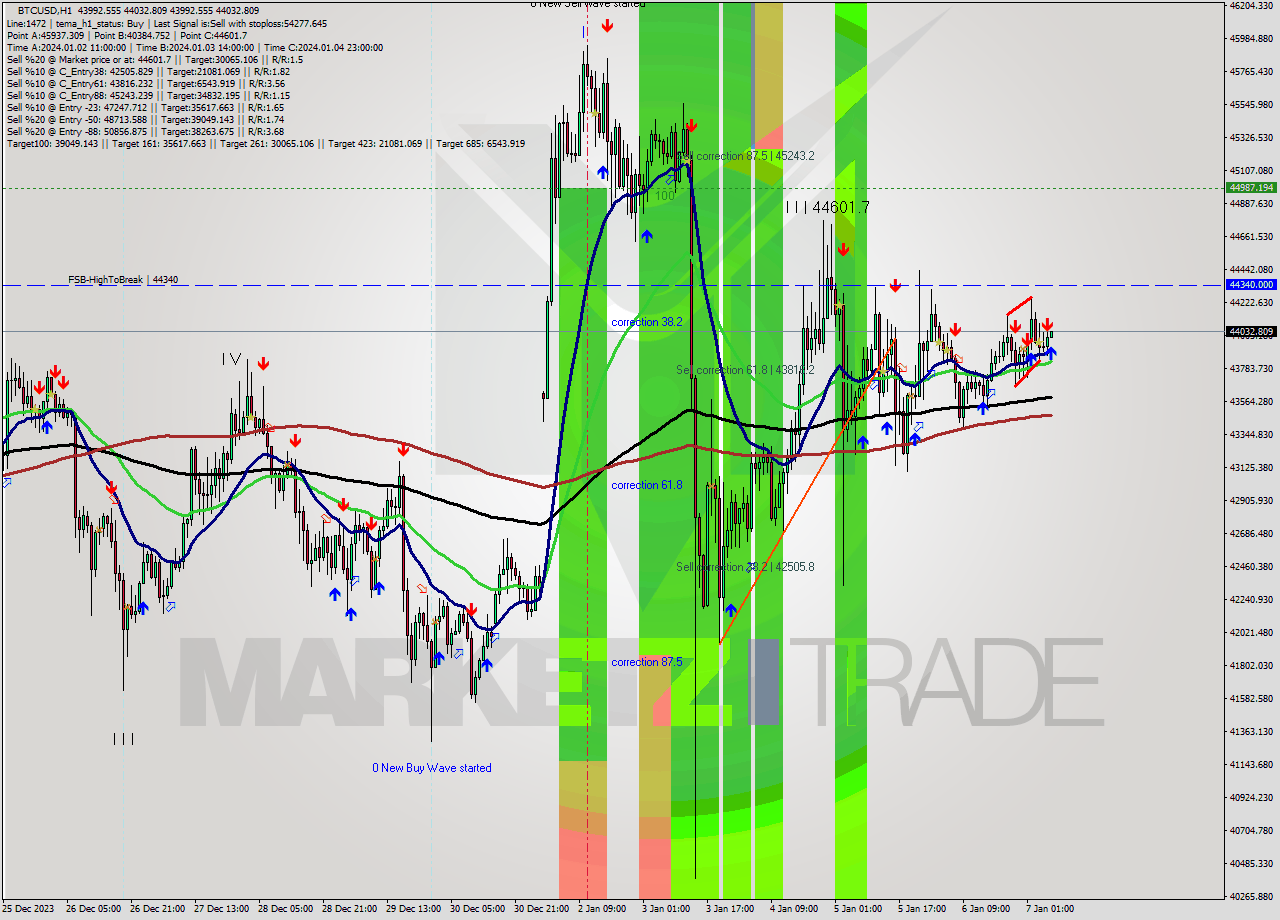
Task: Click the 44661.530 price axis value
Action: [1250, 237]
